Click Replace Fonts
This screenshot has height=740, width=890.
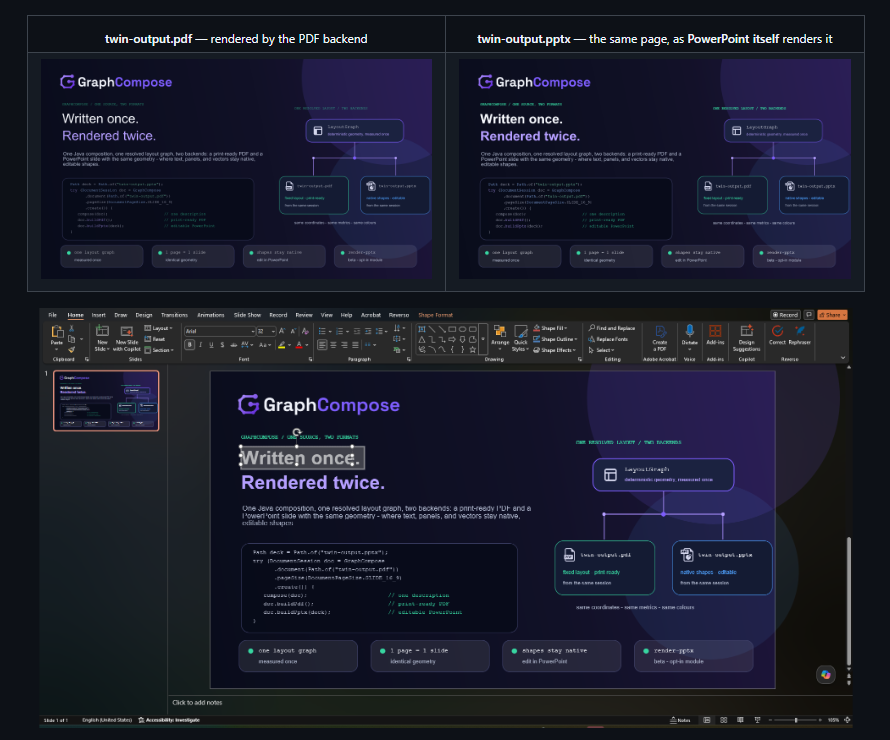pos(608,339)
